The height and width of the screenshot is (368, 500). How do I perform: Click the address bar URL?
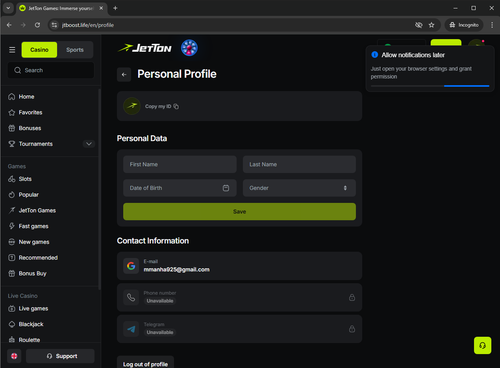[x=88, y=25]
